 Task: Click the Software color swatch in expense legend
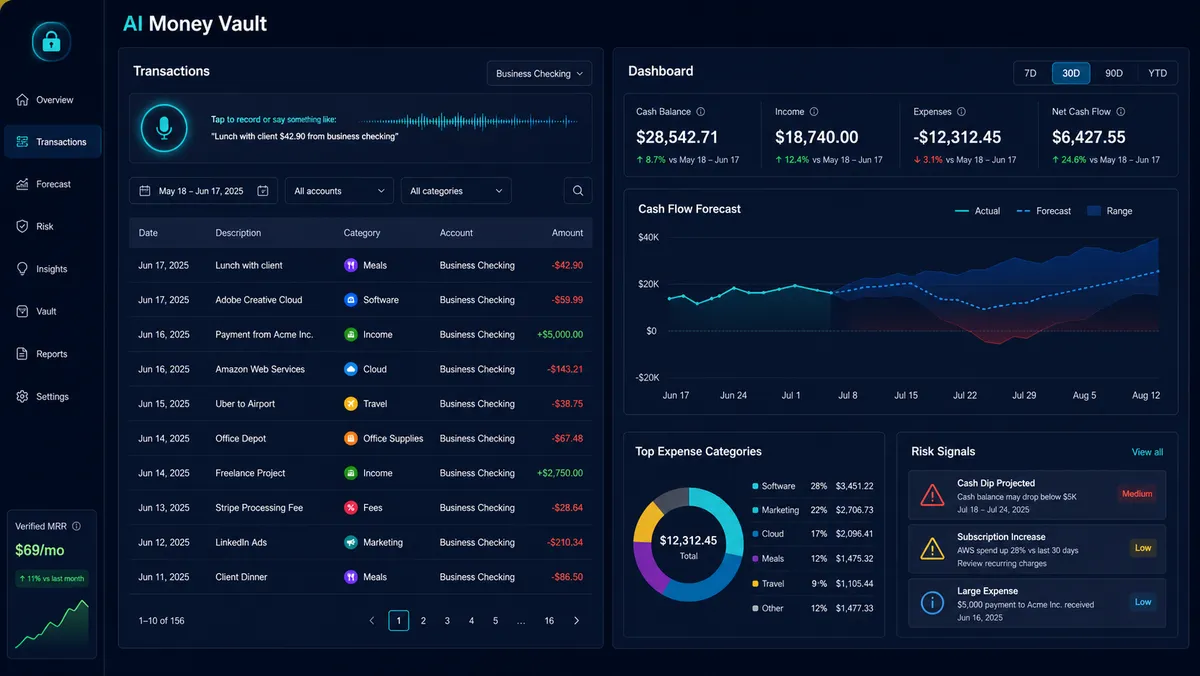(x=755, y=486)
